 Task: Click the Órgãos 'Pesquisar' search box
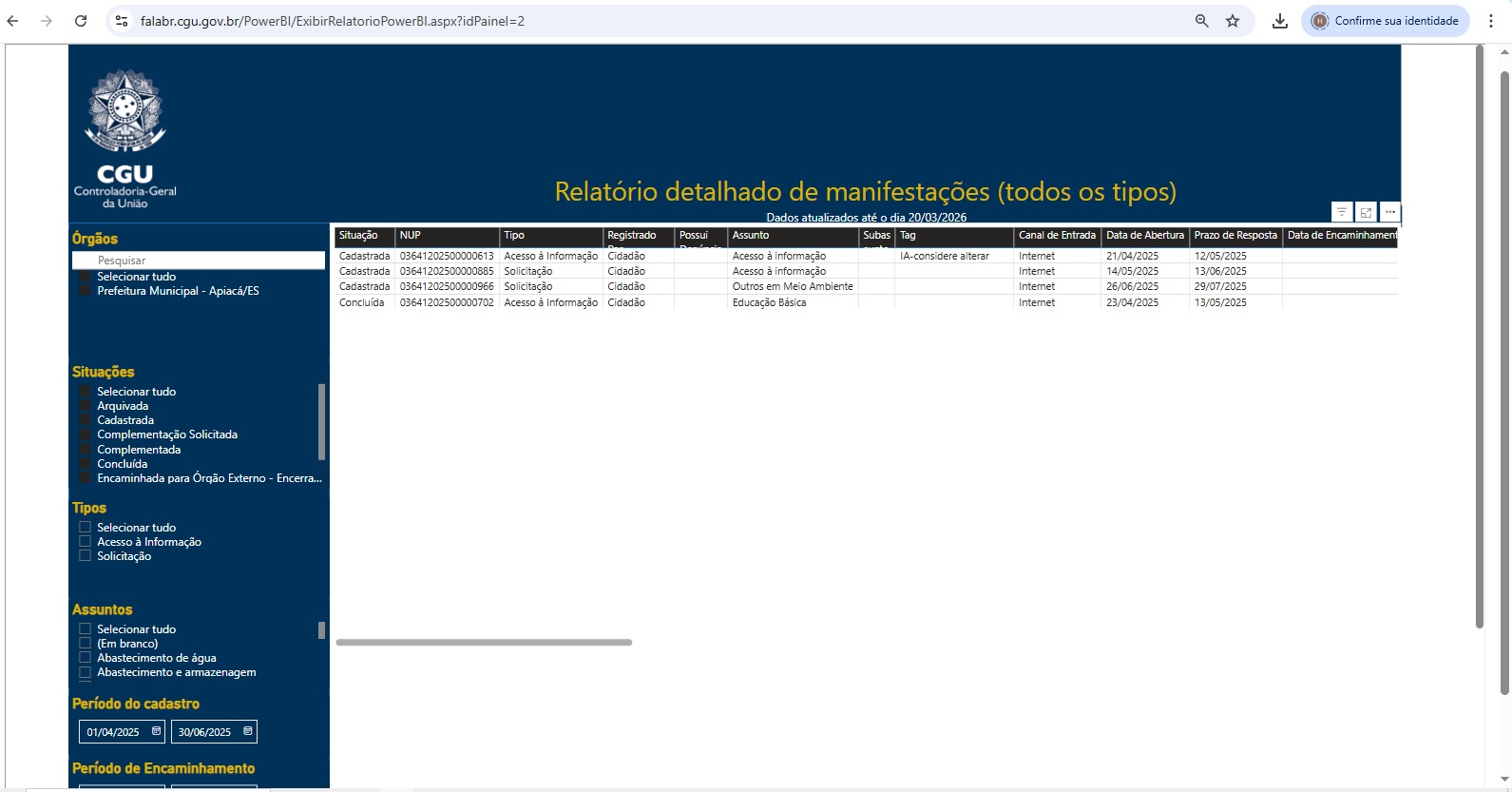pos(199,261)
